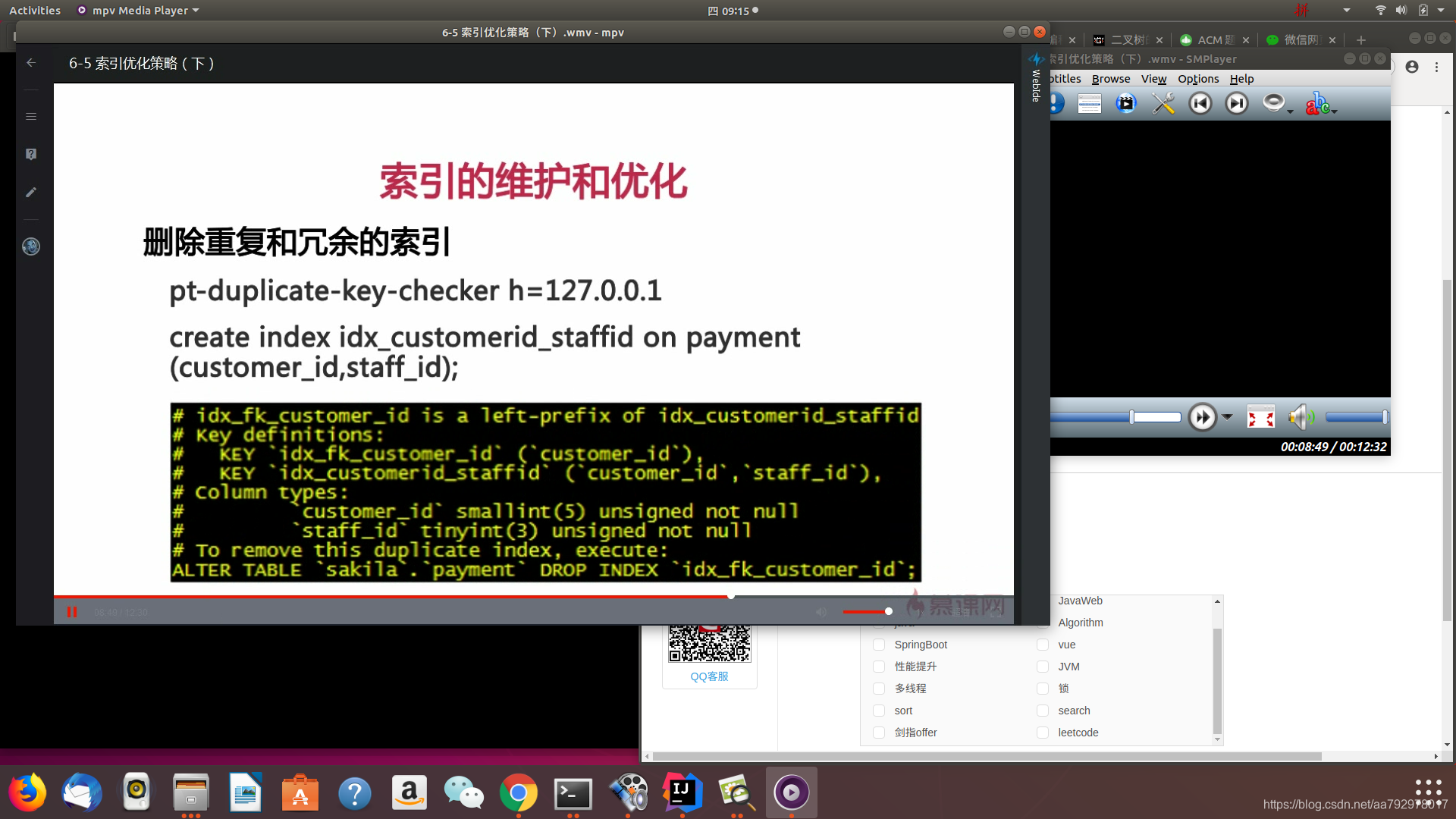Open the Options menu

[x=1197, y=79]
